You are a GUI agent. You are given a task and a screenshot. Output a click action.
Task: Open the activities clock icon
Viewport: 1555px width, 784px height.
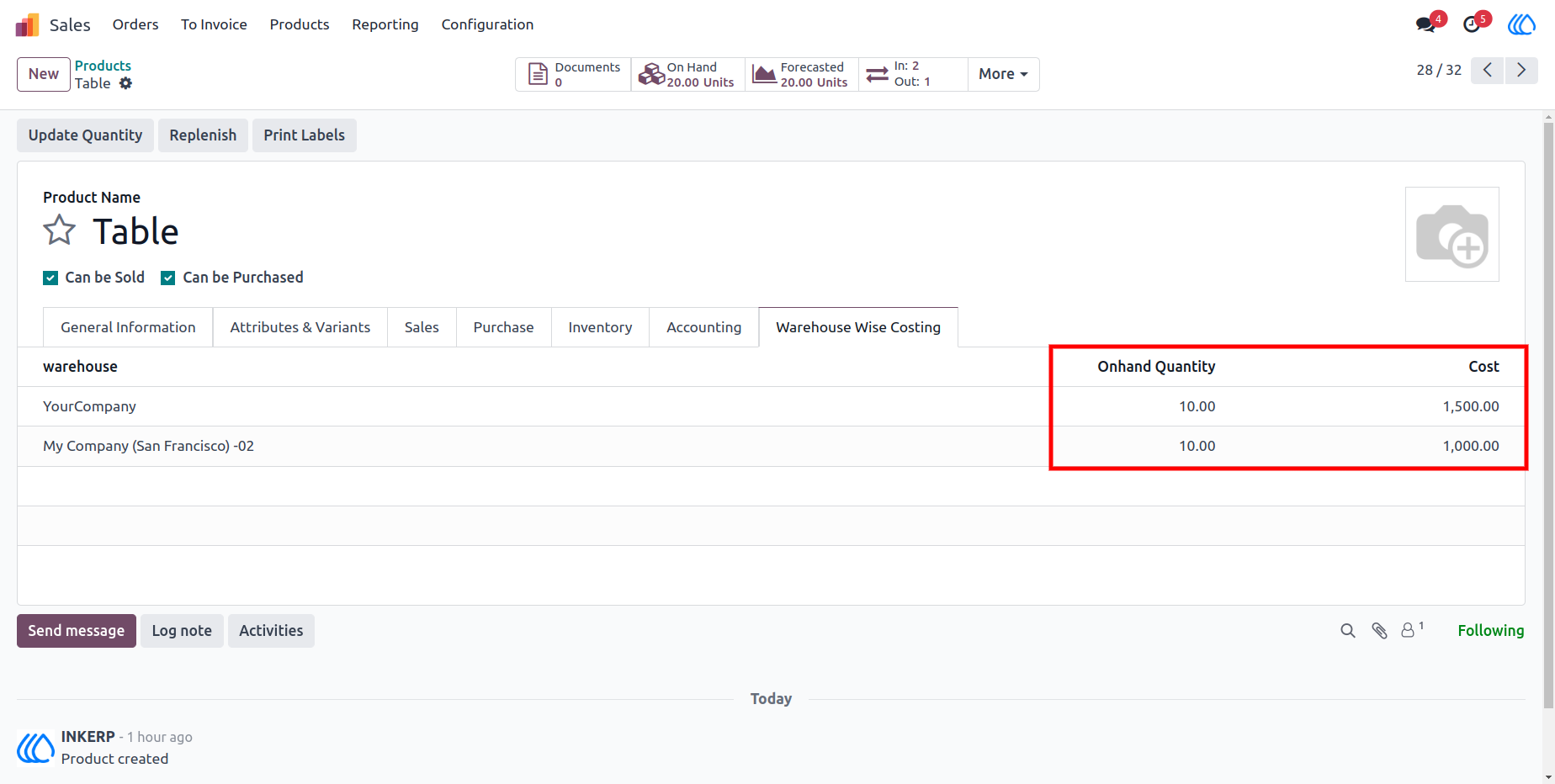pos(1472,24)
